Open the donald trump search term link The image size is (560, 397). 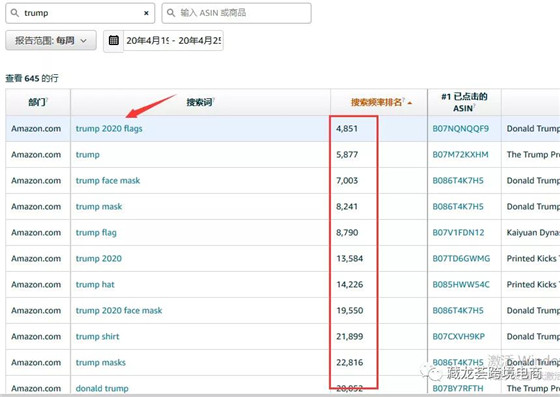click(x=102, y=388)
